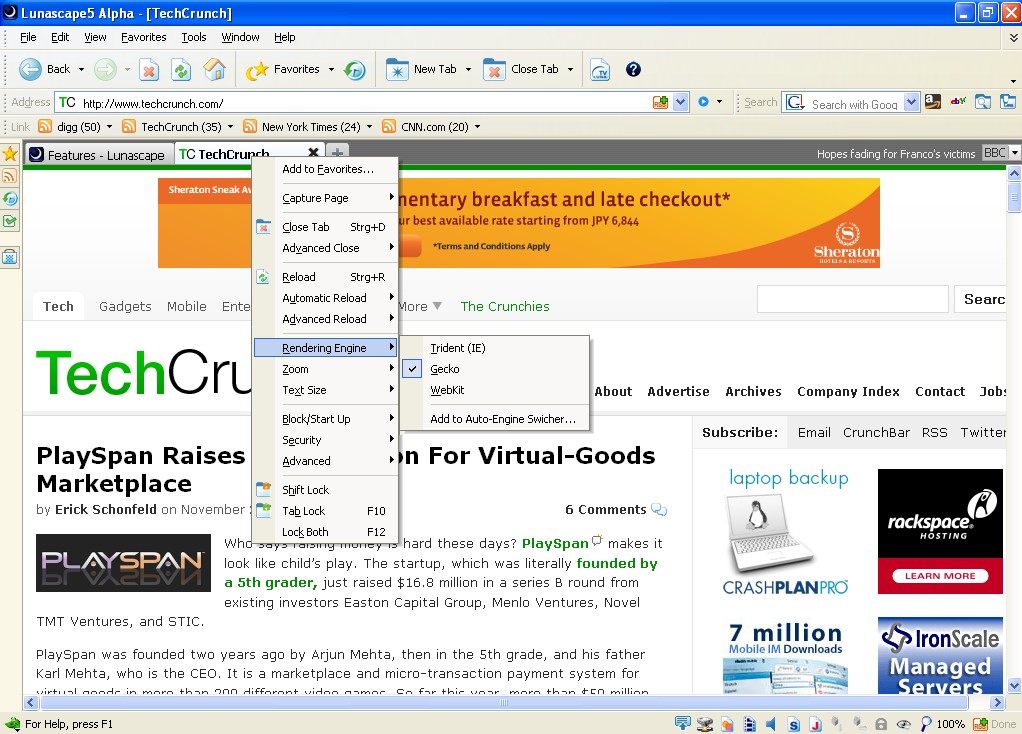Click the Stop loading icon
The height and width of the screenshot is (734, 1022).
[x=149, y=70]
